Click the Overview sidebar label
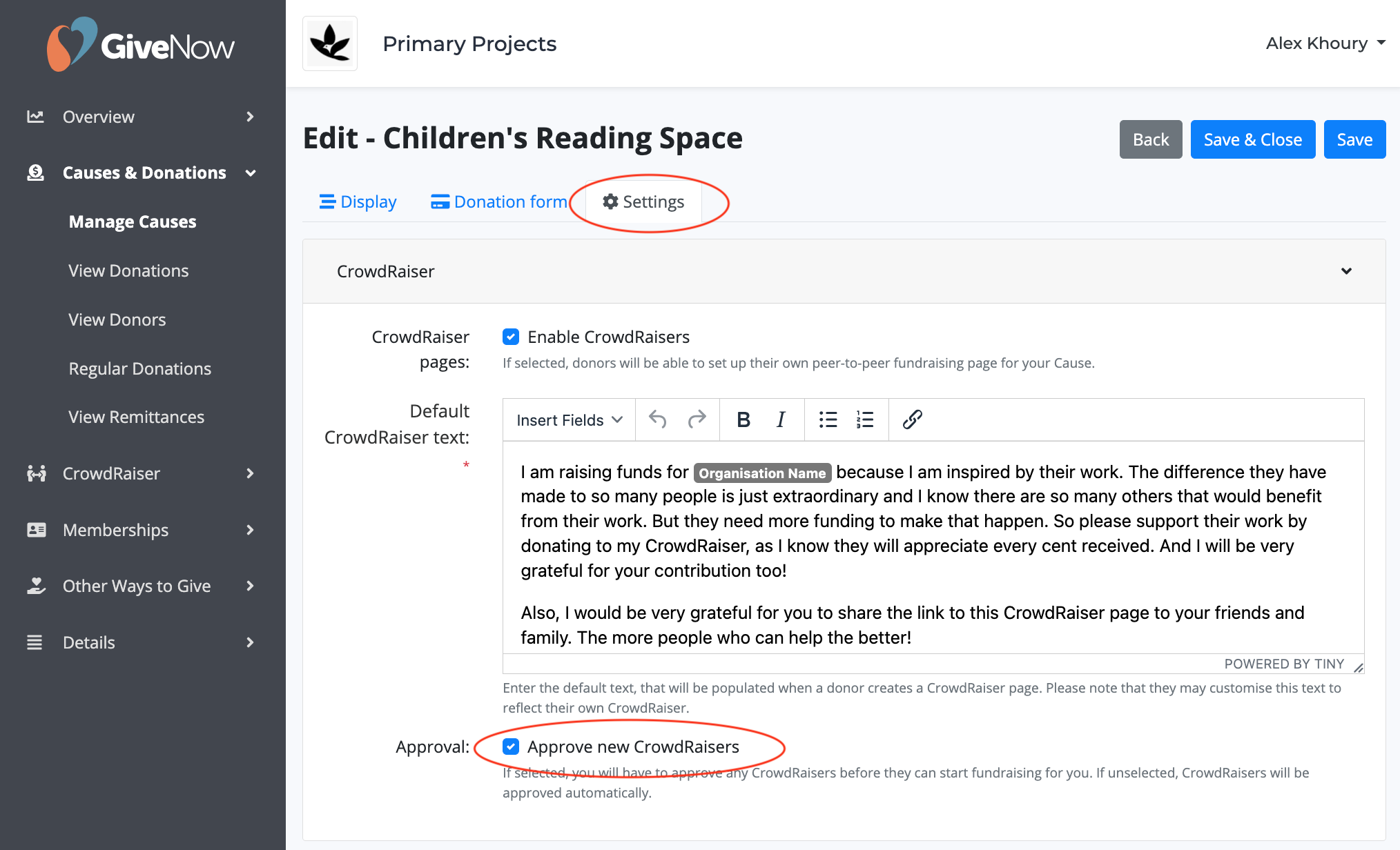This screenshot has width=1400, height=850. pyautogui.click(x=99, y=117)
